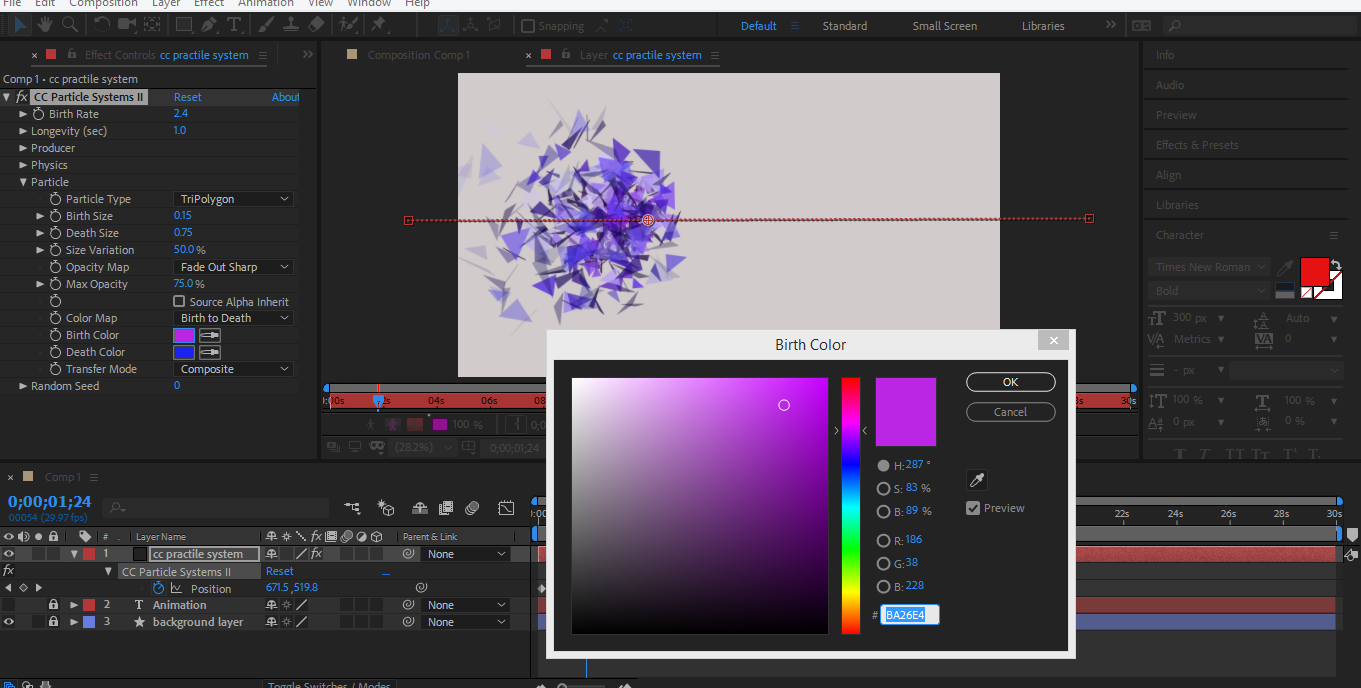Image resolution: width=1361 pixels, height=688 pixels.
Task: Select the Hand tool in toolbar
Action: [x=46, y=24]
